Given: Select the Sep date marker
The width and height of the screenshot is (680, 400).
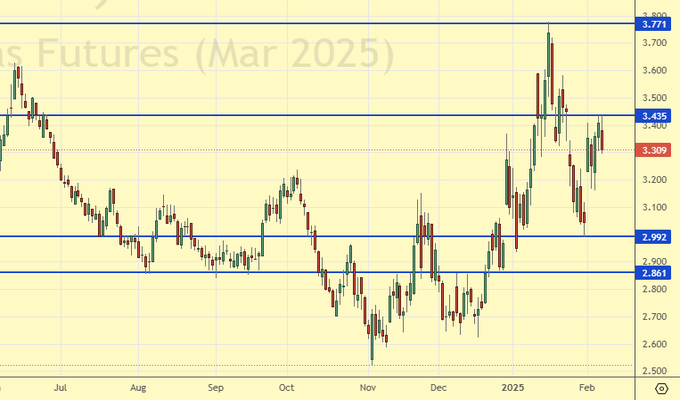Looking at the screenshot, I should point(215,386).
